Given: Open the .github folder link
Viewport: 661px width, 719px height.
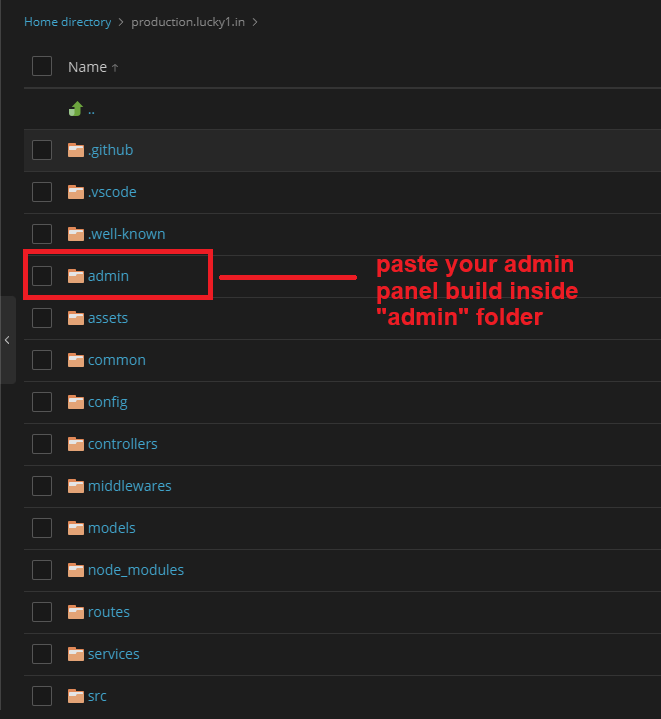Looking at the screenshot, I should 110,150.
